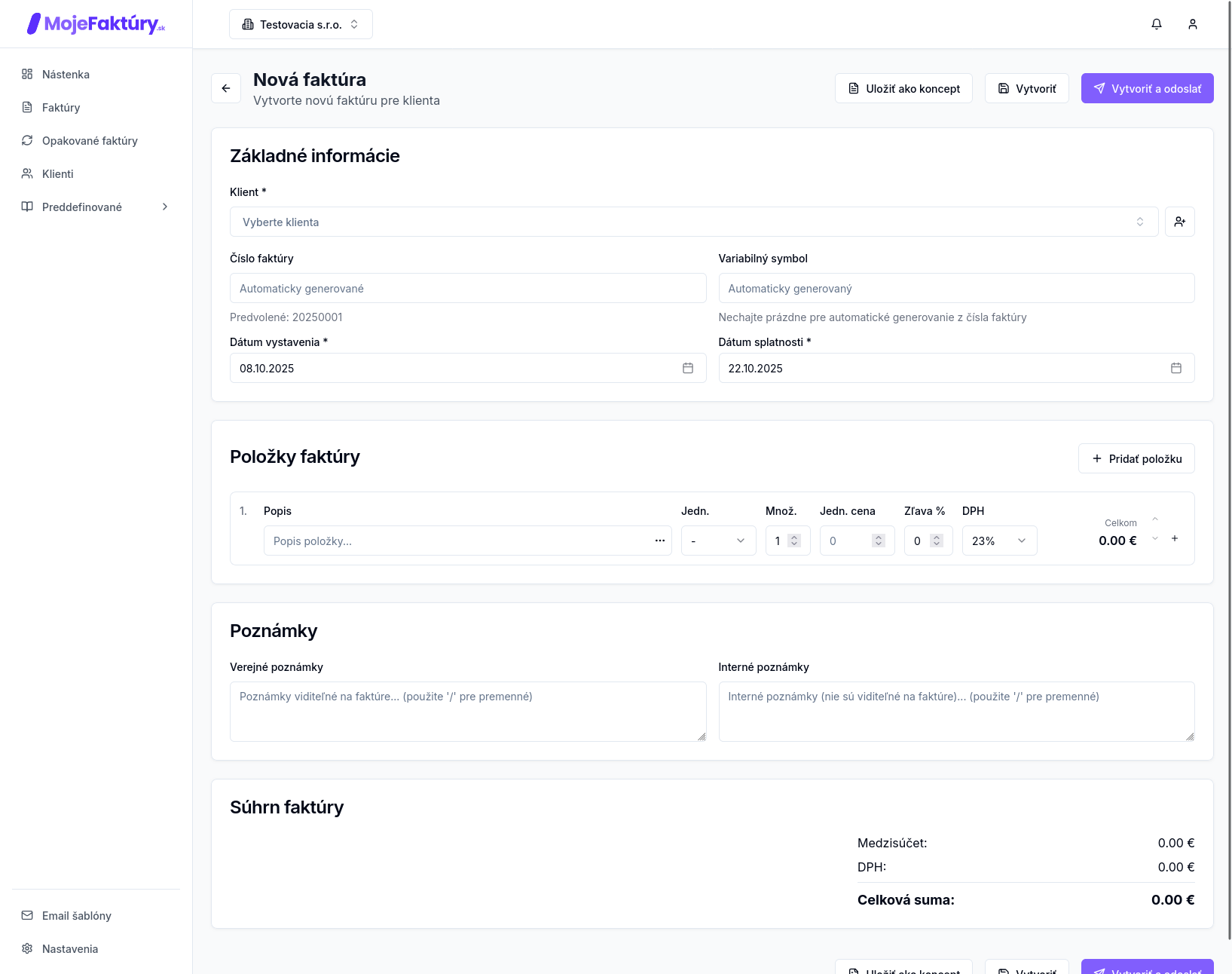Click the add new client icon

pos(1179,222)
